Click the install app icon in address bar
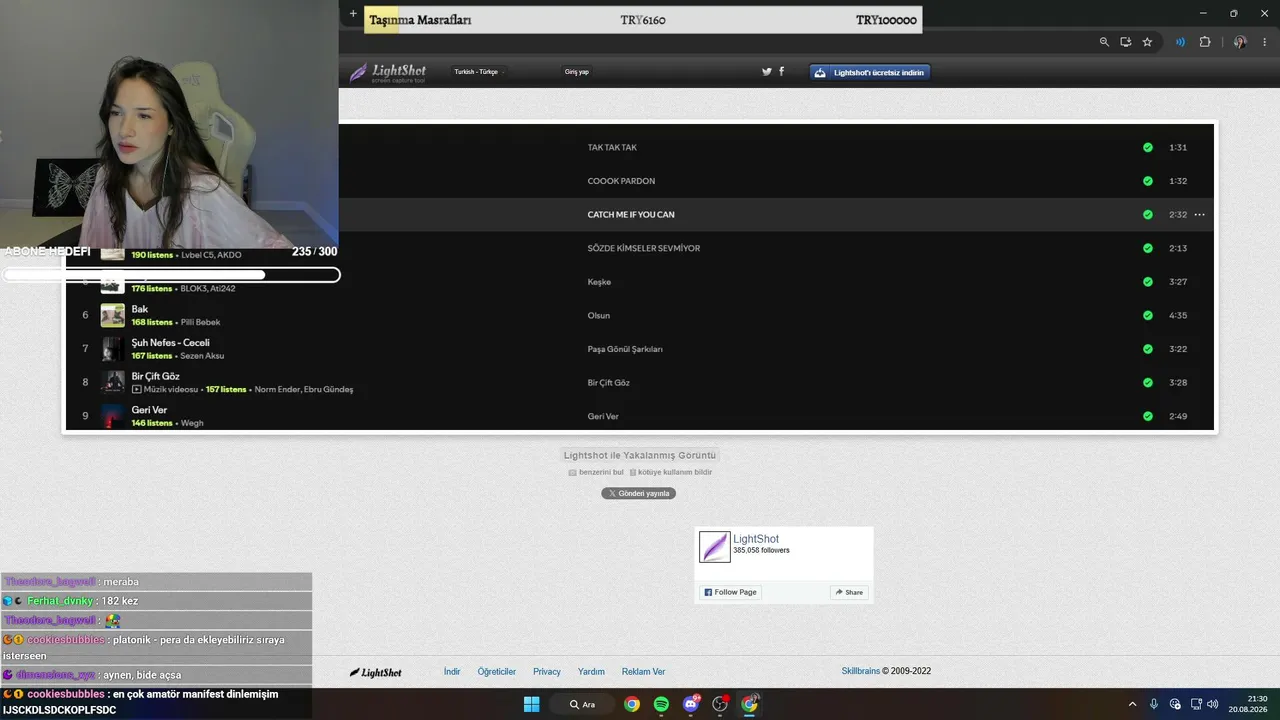Screen dimensions: 1280x720 1126,42
